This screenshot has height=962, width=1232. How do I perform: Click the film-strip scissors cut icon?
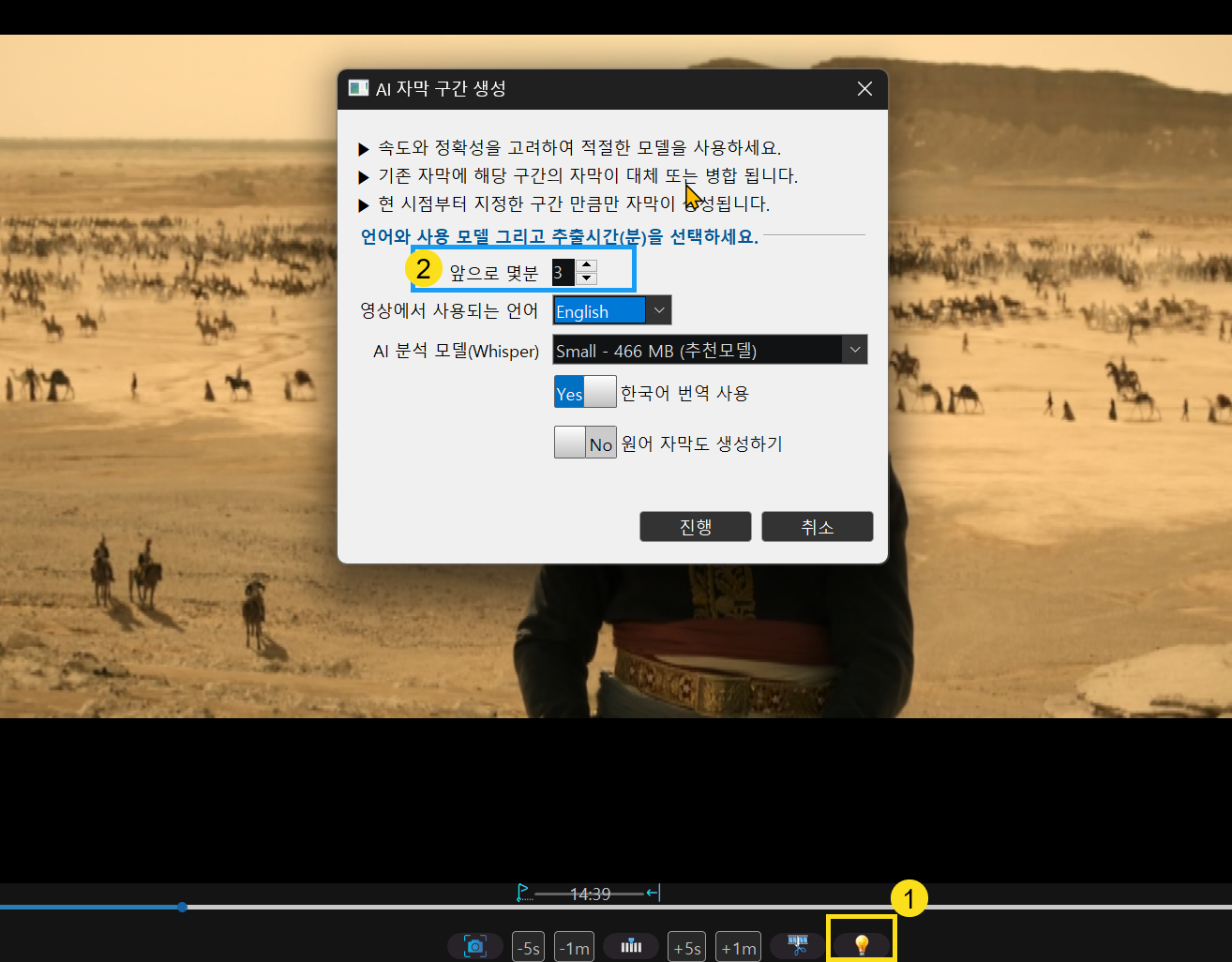(798, 946)
